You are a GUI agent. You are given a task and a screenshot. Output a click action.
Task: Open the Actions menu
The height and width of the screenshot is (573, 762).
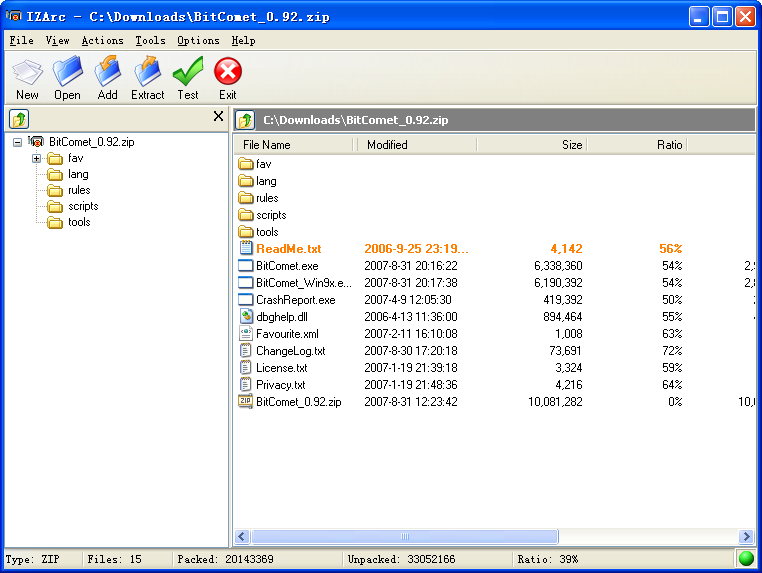[102, 40]
